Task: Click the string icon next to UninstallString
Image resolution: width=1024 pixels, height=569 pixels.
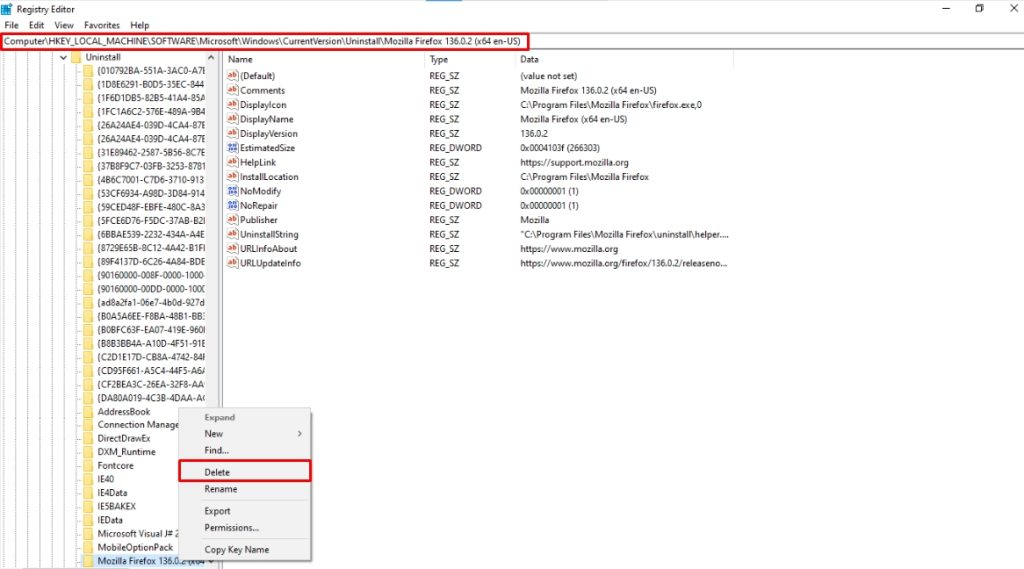Action: coord(232,234)
